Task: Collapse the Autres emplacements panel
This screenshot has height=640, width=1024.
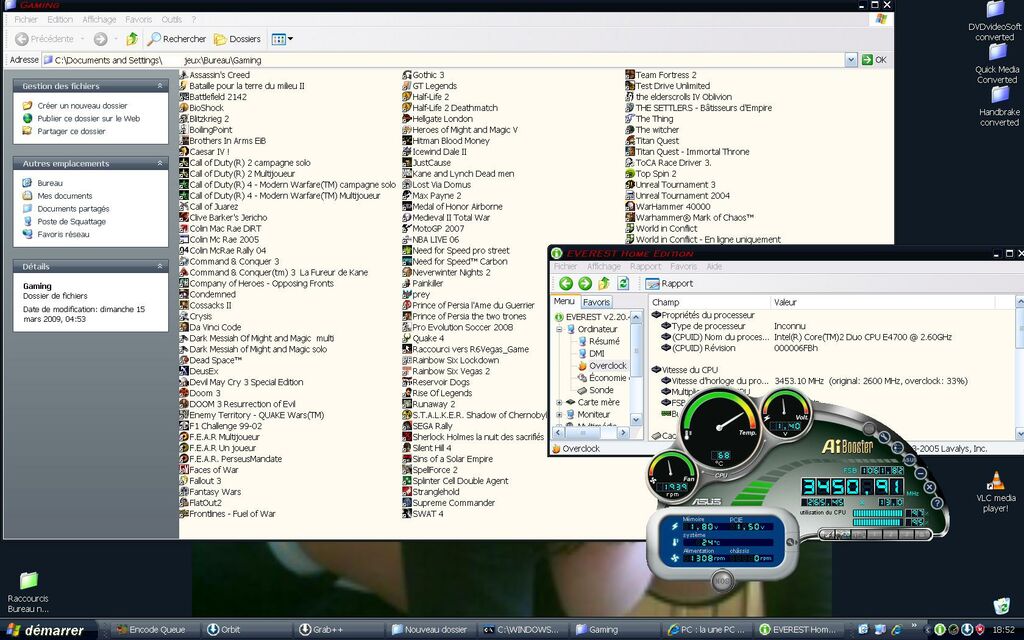Action: click(159, 163)
